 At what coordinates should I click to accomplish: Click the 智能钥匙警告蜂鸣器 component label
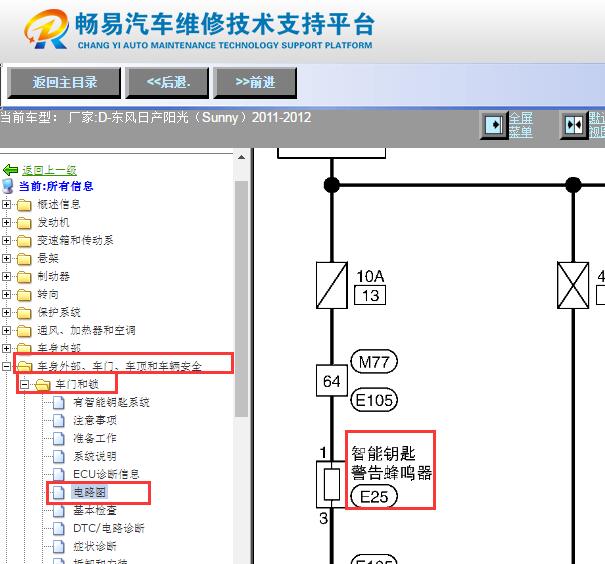(x=391, y=463)
